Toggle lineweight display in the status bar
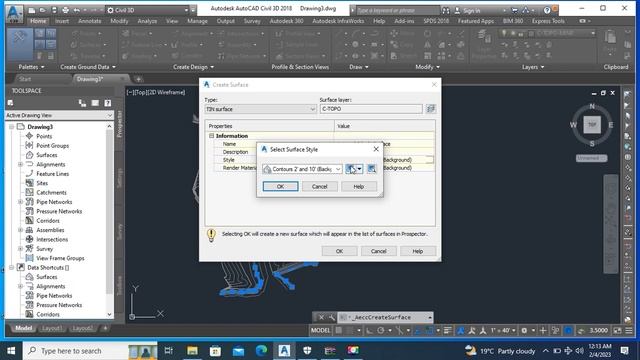The image size is (640, 360). tap(448, 330)
